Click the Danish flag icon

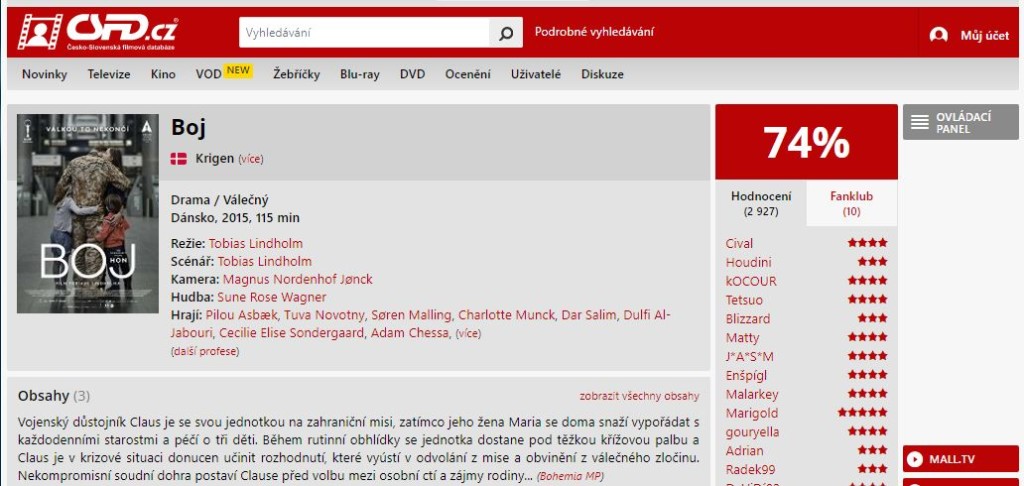coord(178,159)
